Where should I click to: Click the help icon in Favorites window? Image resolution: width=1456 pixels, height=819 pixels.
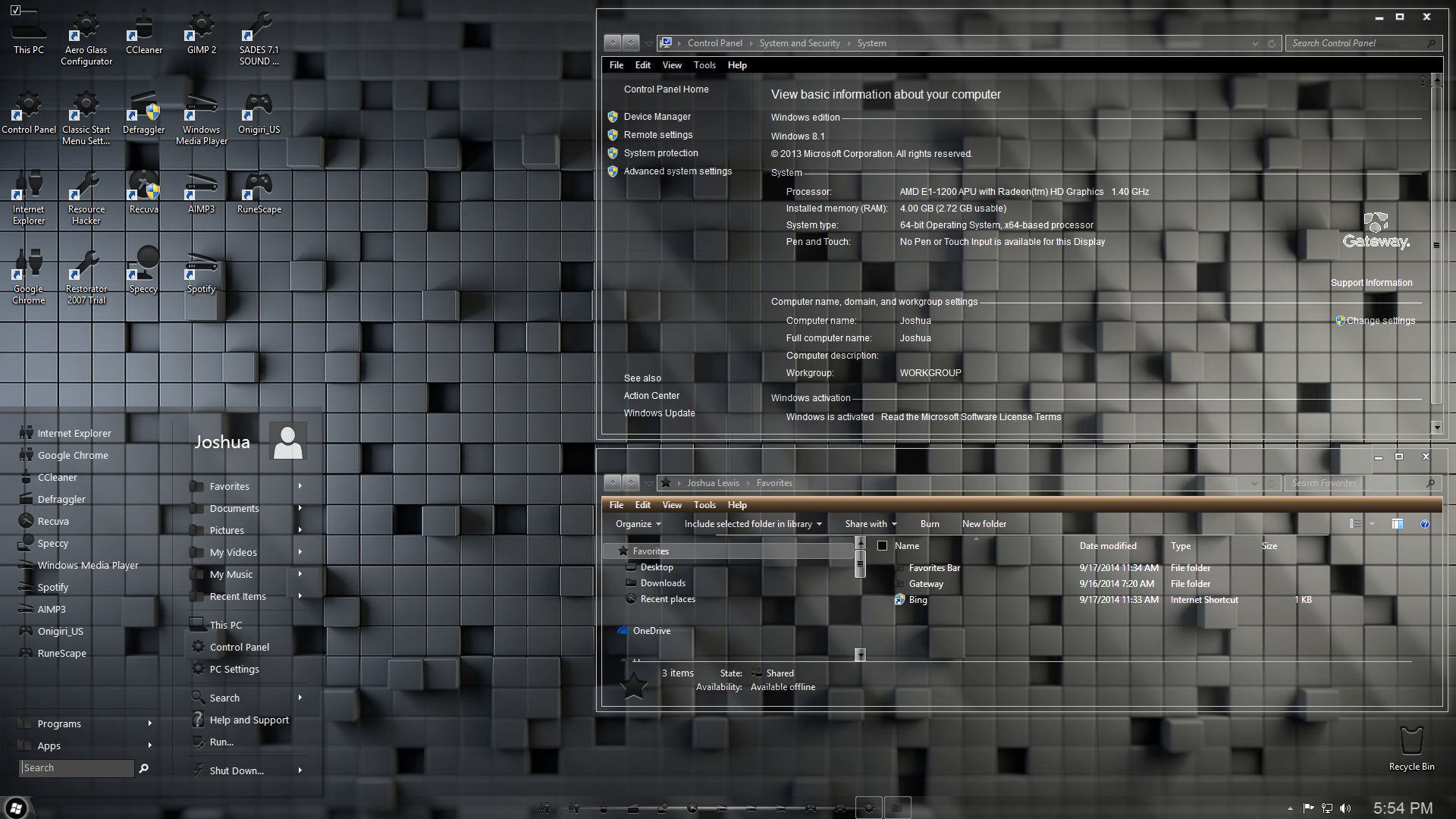[1424, 524]
